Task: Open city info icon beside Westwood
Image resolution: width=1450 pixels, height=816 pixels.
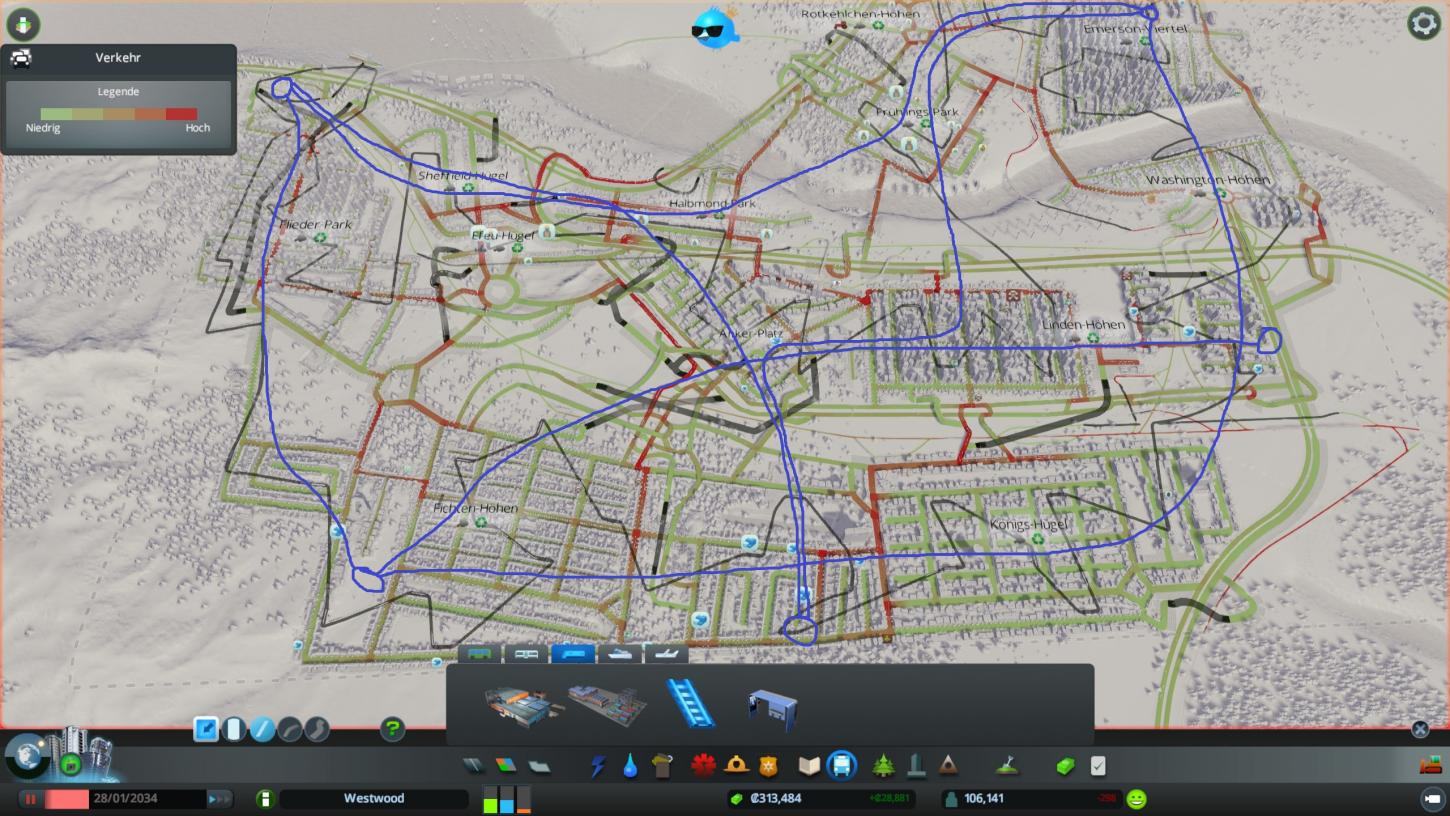Action: point(265,799)
